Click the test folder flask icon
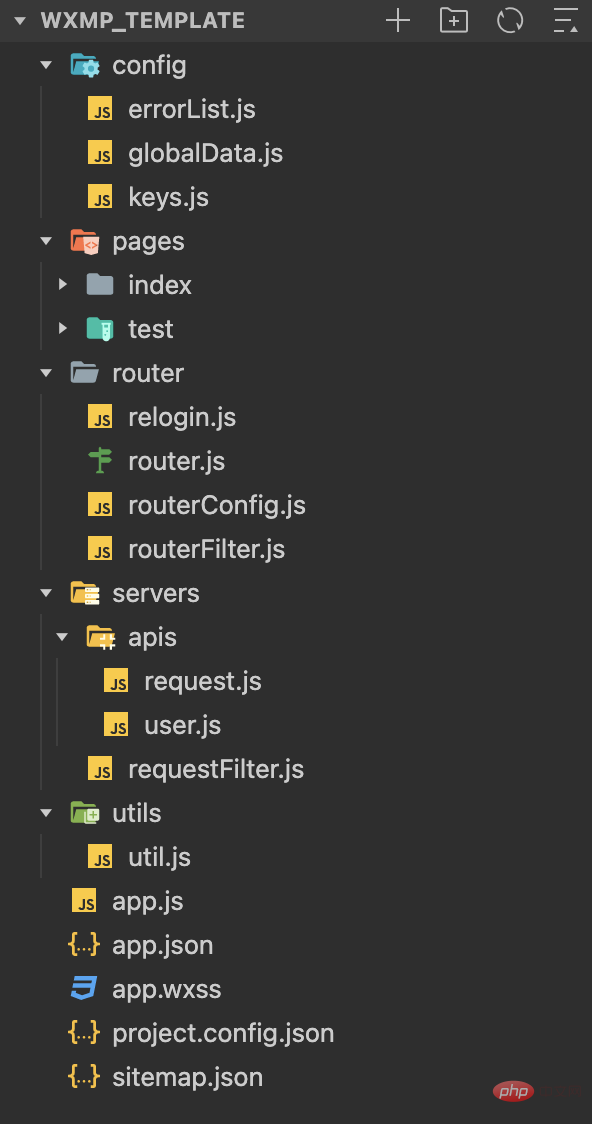The height and width of the screenshot is (1124, 592). point(100,329)
